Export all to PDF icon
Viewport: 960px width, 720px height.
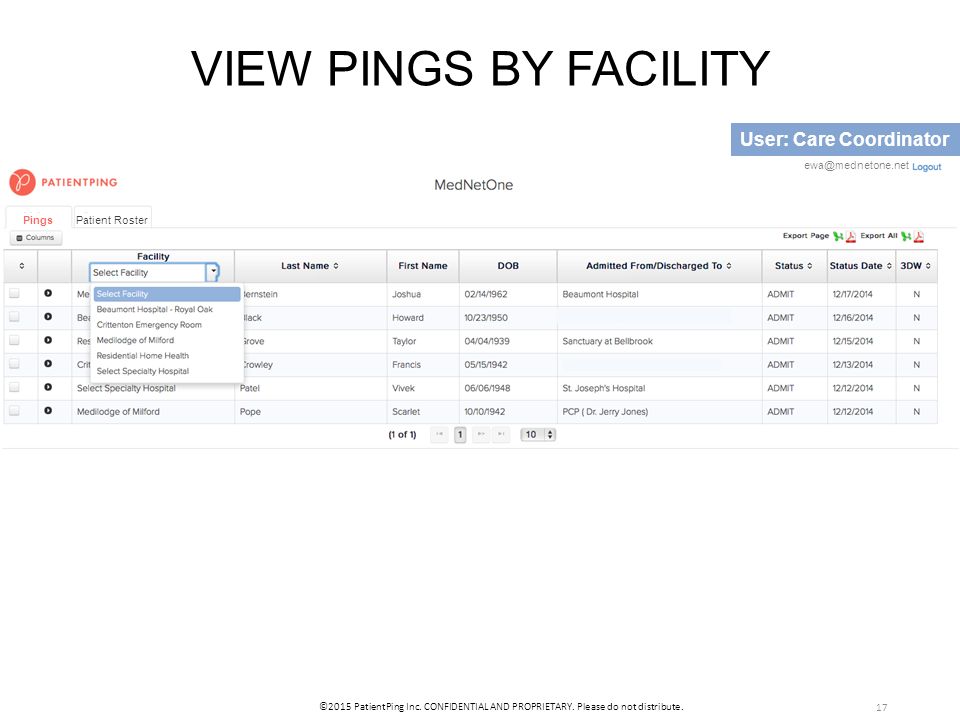918,236
